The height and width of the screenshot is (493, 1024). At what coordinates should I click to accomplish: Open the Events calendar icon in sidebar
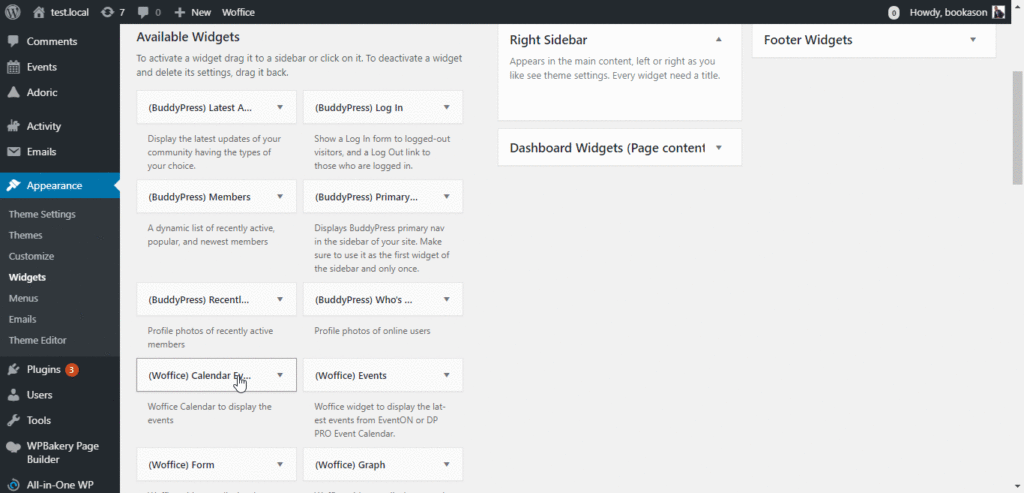pos(13,67)
